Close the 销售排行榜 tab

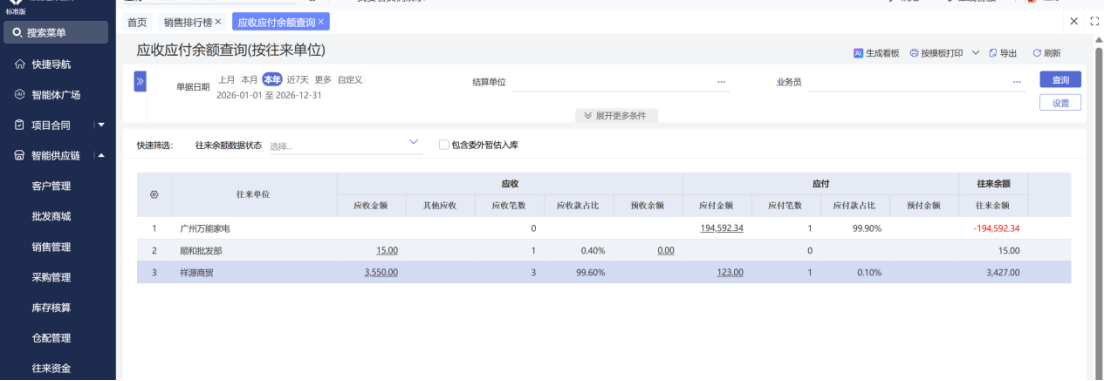coord(218,22)
